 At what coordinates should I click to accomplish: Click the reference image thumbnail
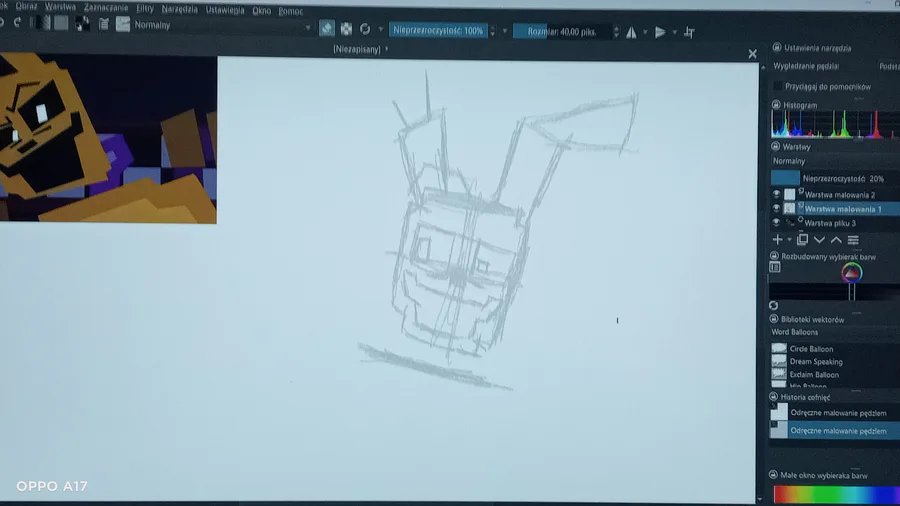point(108,138)
